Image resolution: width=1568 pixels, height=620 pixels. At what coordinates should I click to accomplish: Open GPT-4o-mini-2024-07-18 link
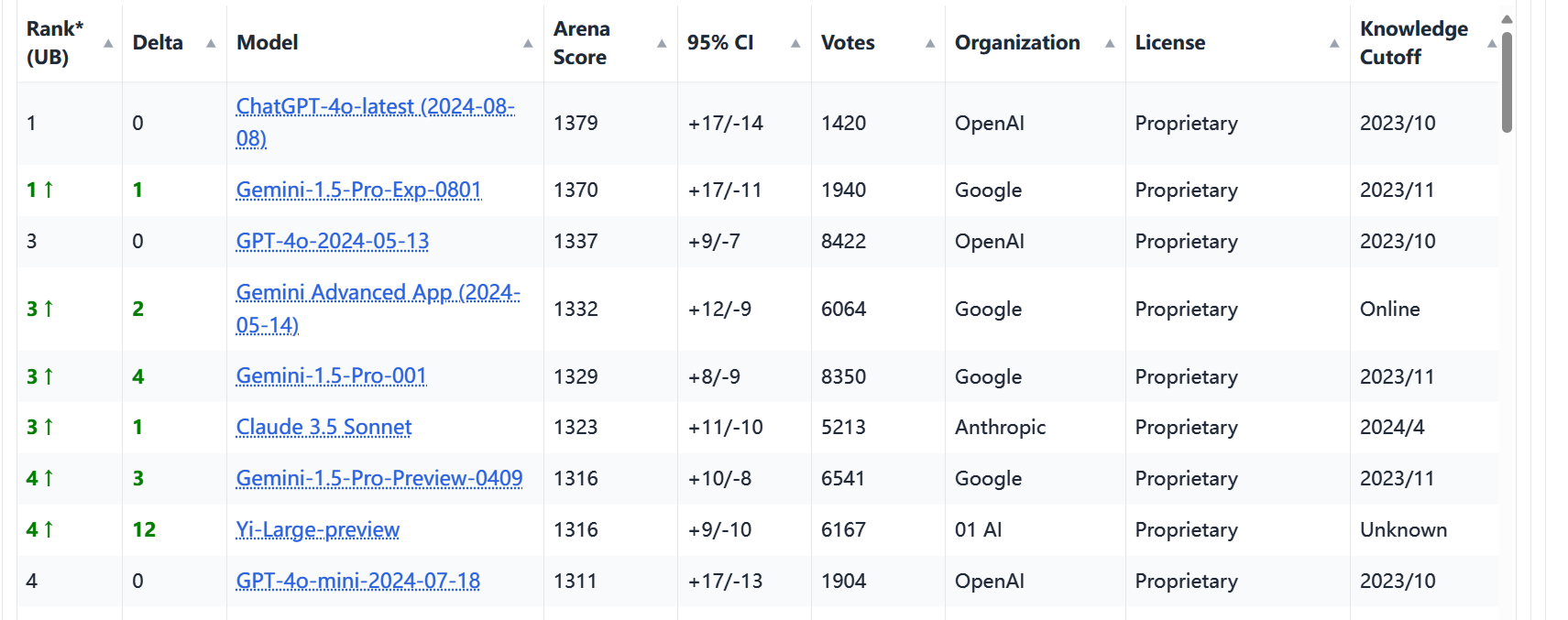[358, 581]
